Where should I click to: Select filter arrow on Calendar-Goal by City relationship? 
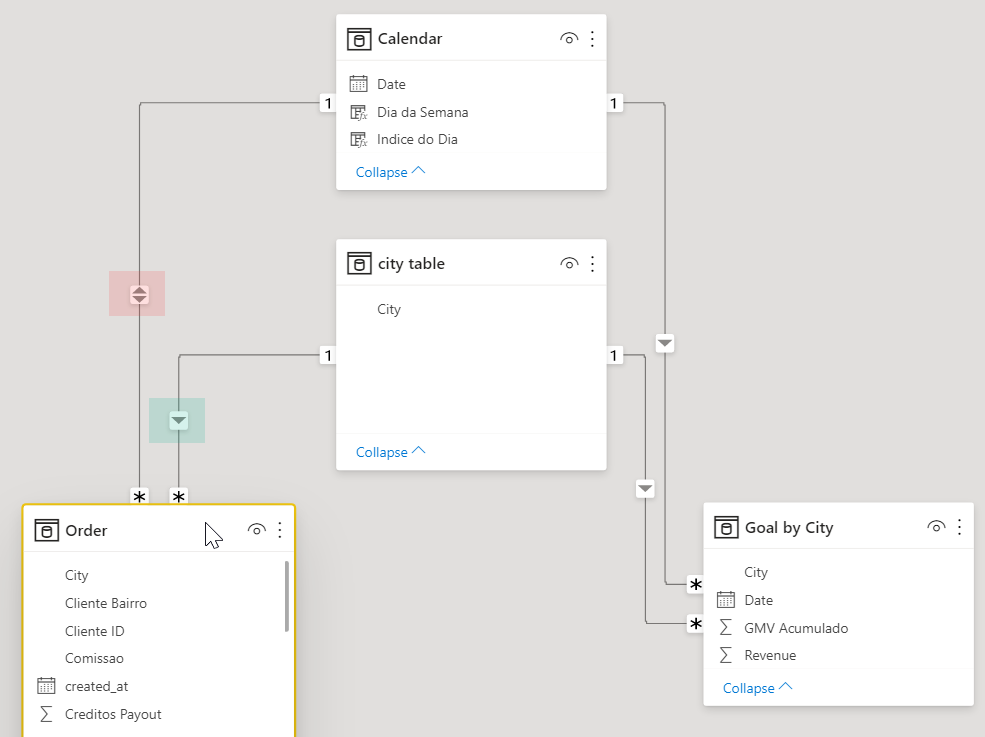tap(665, 344)
